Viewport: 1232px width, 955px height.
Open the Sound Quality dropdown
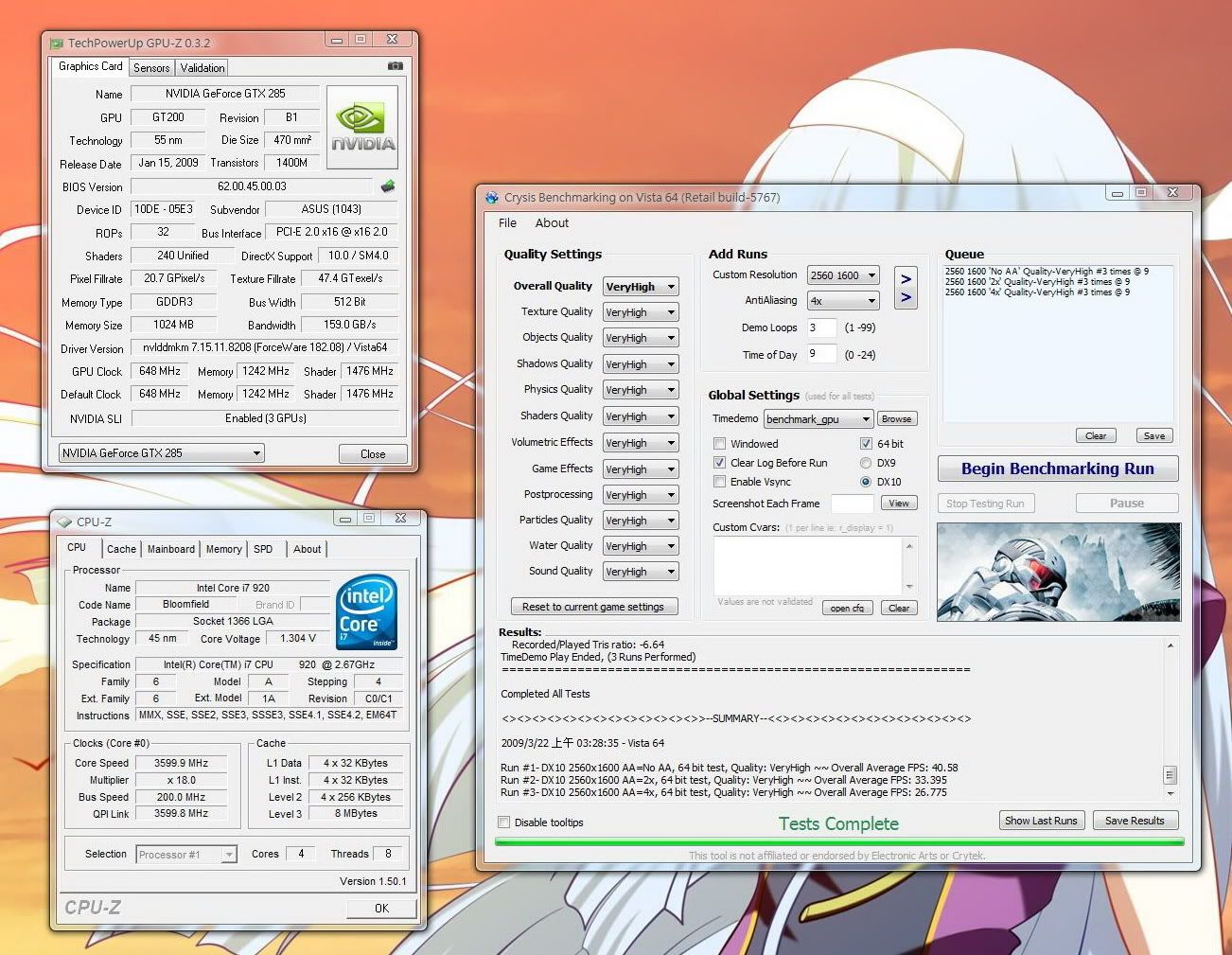coord(641,572)
